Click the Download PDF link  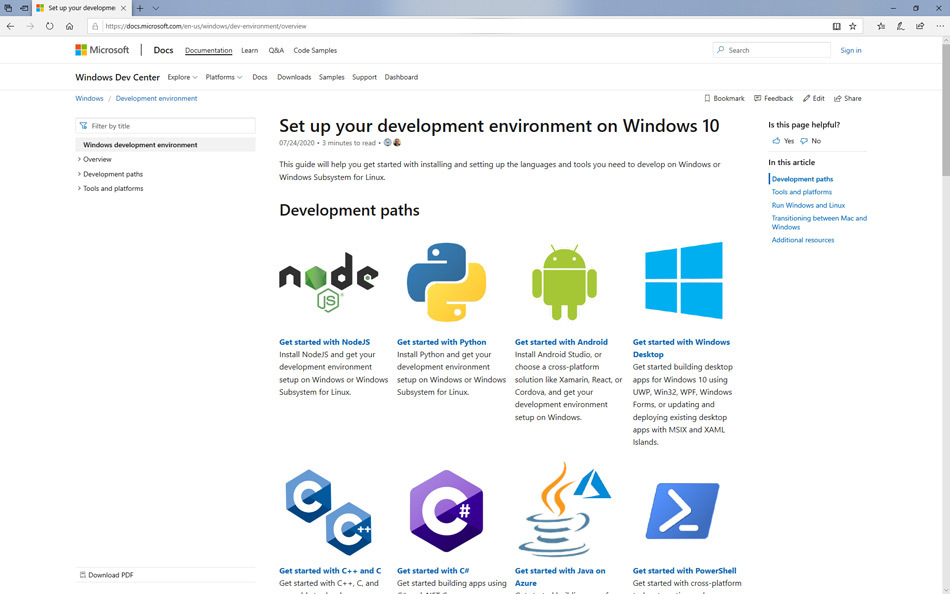tap(108, 574)
